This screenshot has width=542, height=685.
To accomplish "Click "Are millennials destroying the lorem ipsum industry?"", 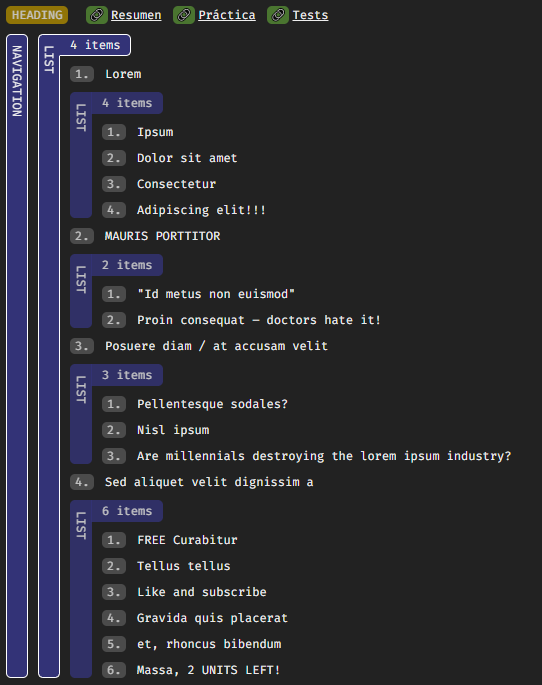I will pos(324,456).
